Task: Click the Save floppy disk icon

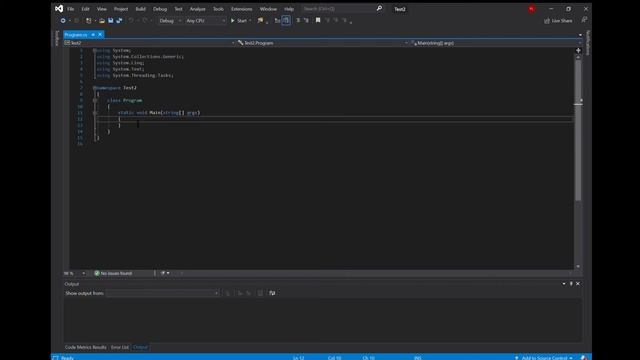Action: [x=111, y=20]
